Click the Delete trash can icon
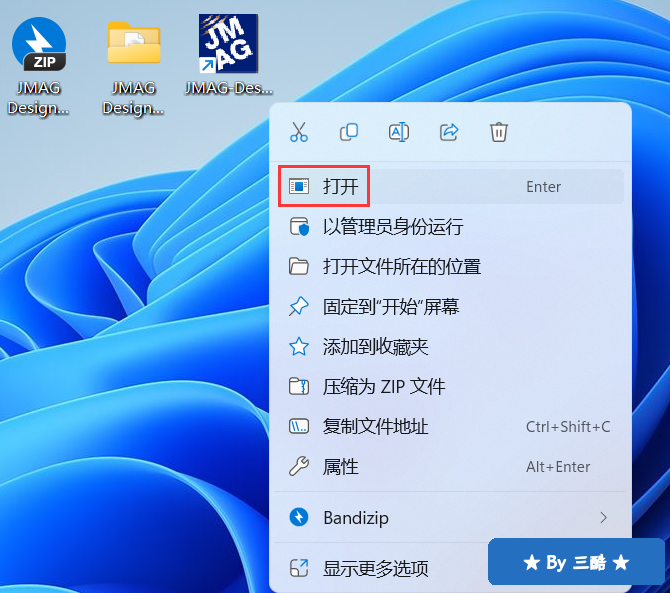The image size is (670, 593). [x=499, y=132]
